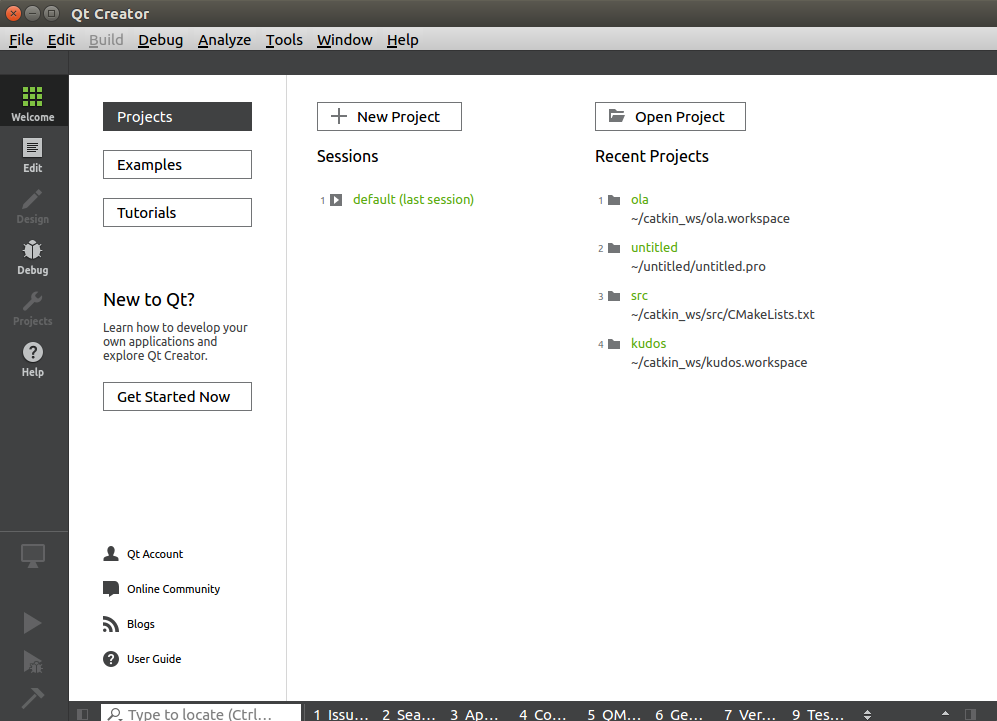This screenshot has width=997, height=721.
Task: Open the Analyze menu
Action: point(224,40)
